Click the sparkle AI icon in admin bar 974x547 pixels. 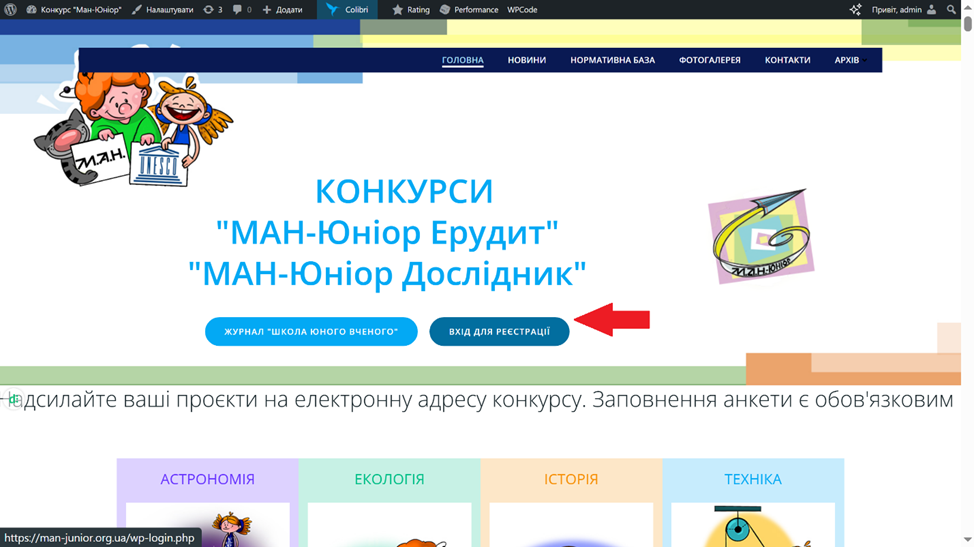855,10
